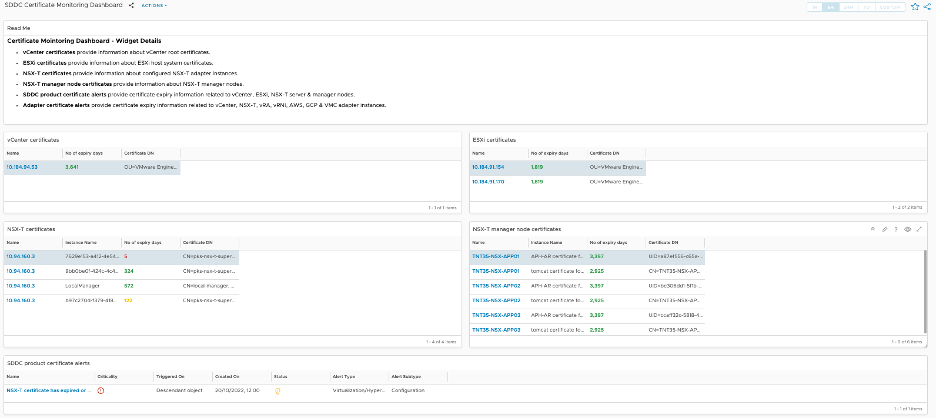
Task: Select the 7D time range
Action: [867, 7]
